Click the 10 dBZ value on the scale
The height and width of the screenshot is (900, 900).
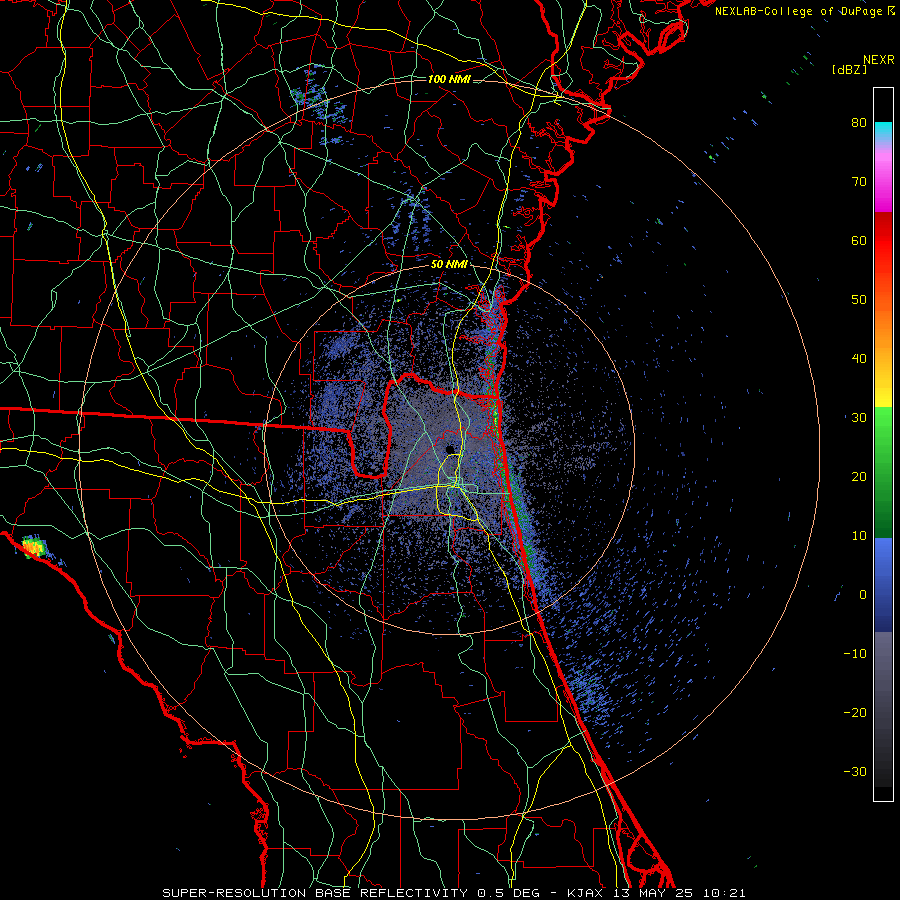pos(859,536)
